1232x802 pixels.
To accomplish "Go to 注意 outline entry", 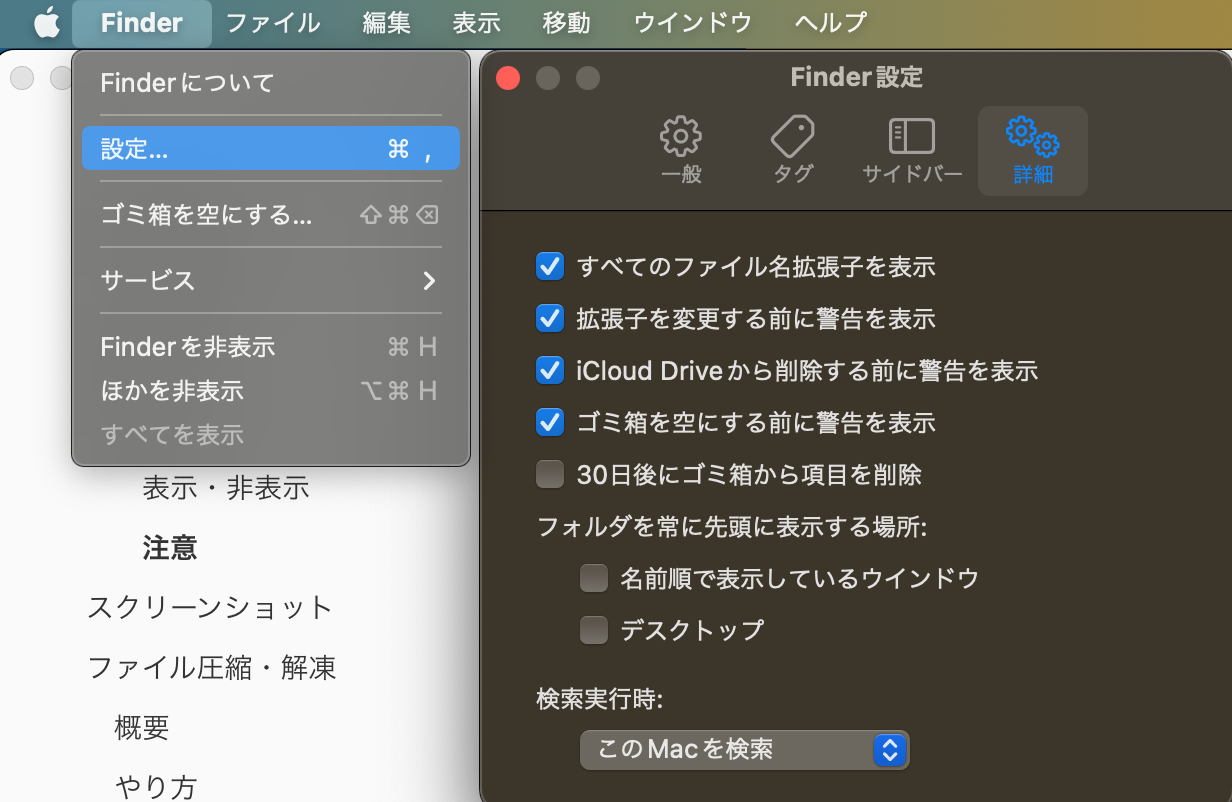I will click(x=170, y=548).
